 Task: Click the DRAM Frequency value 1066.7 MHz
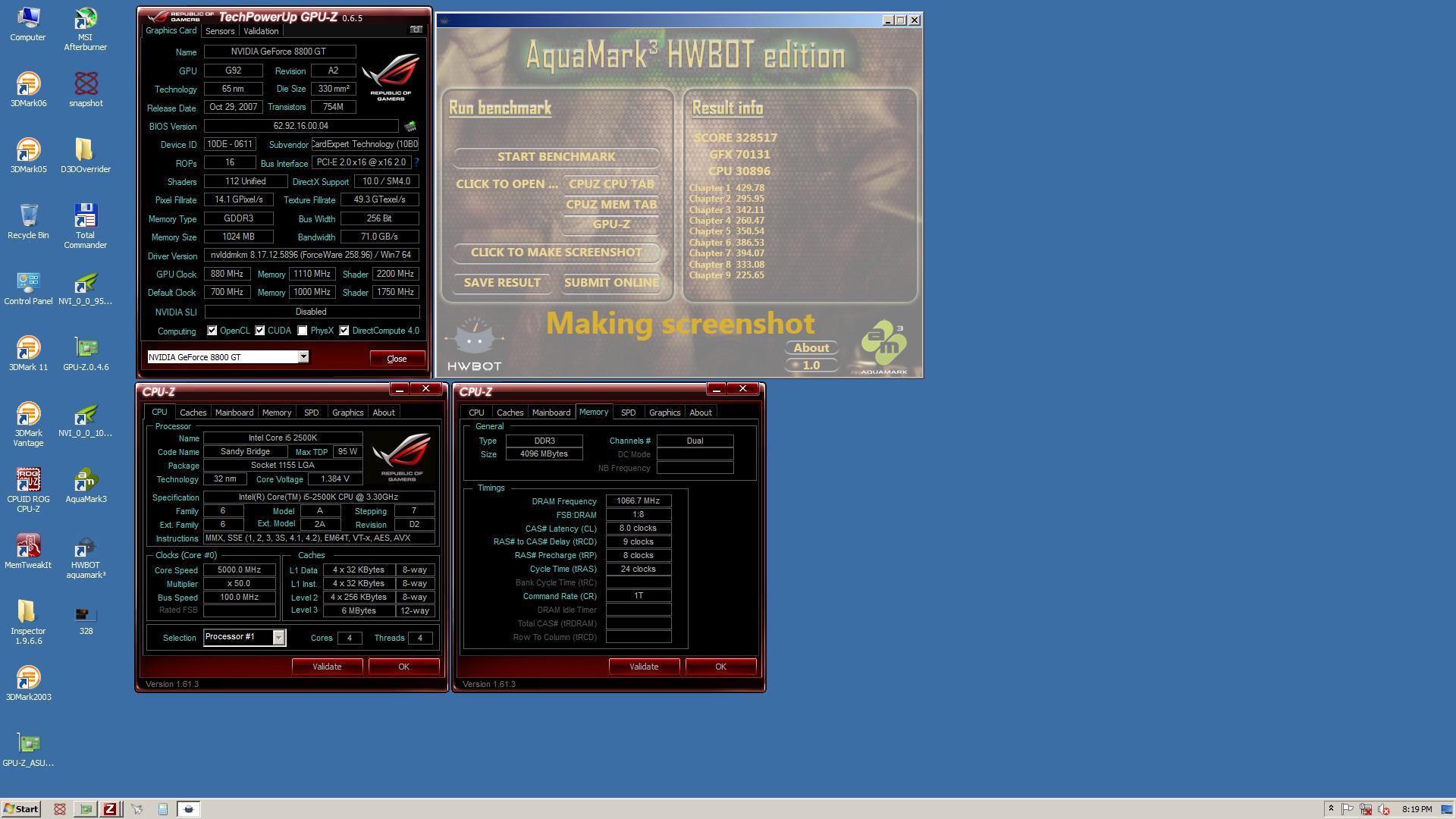tap(638, 500)
